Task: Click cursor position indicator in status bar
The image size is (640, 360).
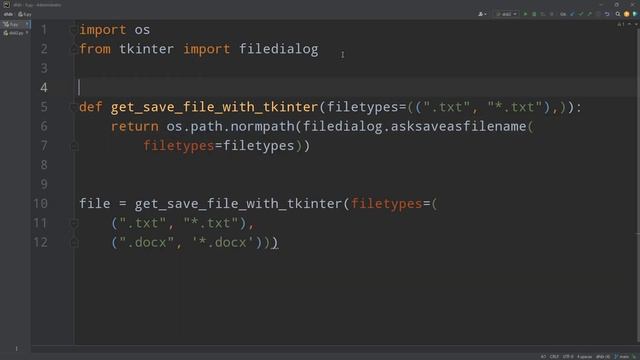Action: [x=543, y=357]
